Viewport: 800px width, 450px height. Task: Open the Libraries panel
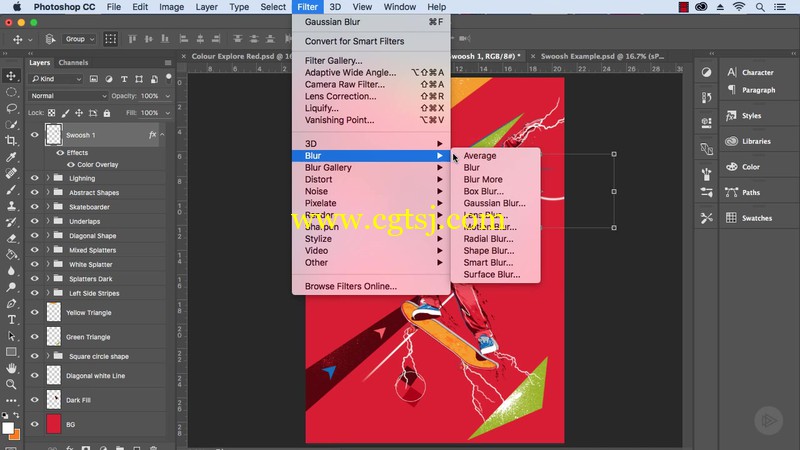tap(748, 141)
